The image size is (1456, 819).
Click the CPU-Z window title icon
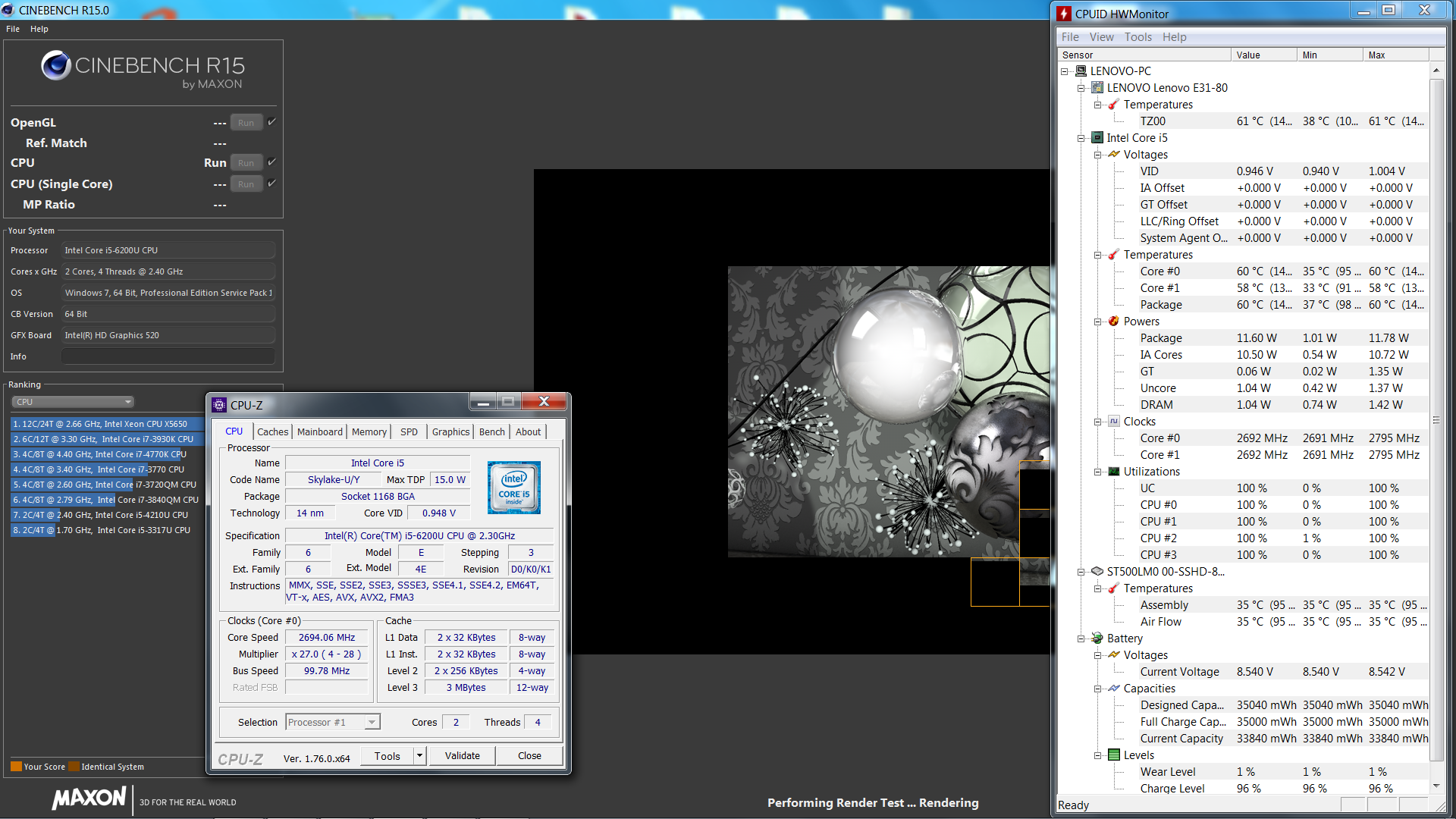[x=220, y=405]
